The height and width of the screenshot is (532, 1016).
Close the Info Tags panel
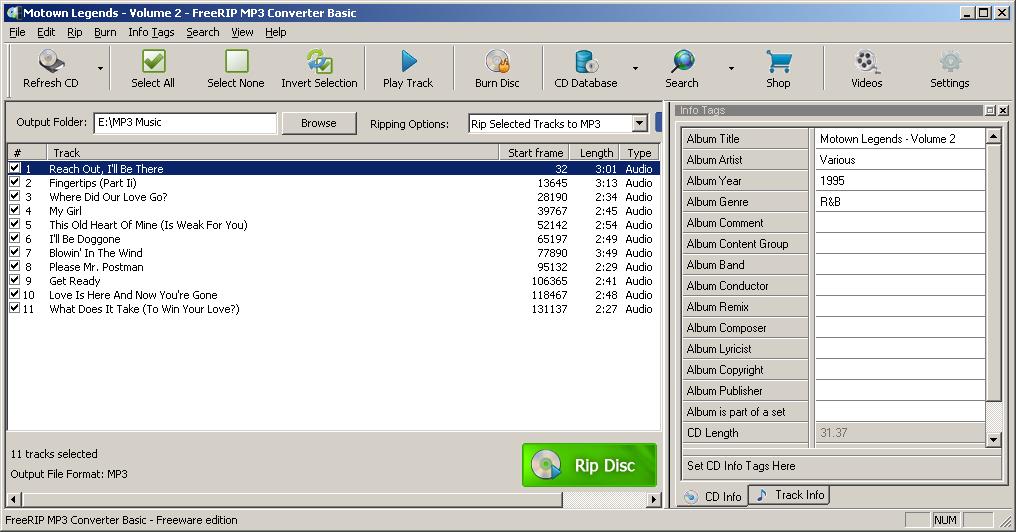pyautogui.click(x=1003, y=110)
